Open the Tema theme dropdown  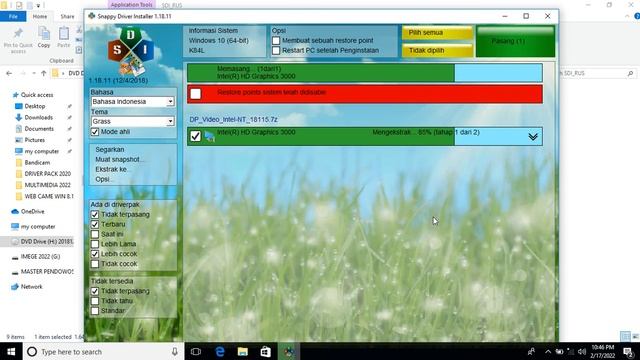[133, 121]
